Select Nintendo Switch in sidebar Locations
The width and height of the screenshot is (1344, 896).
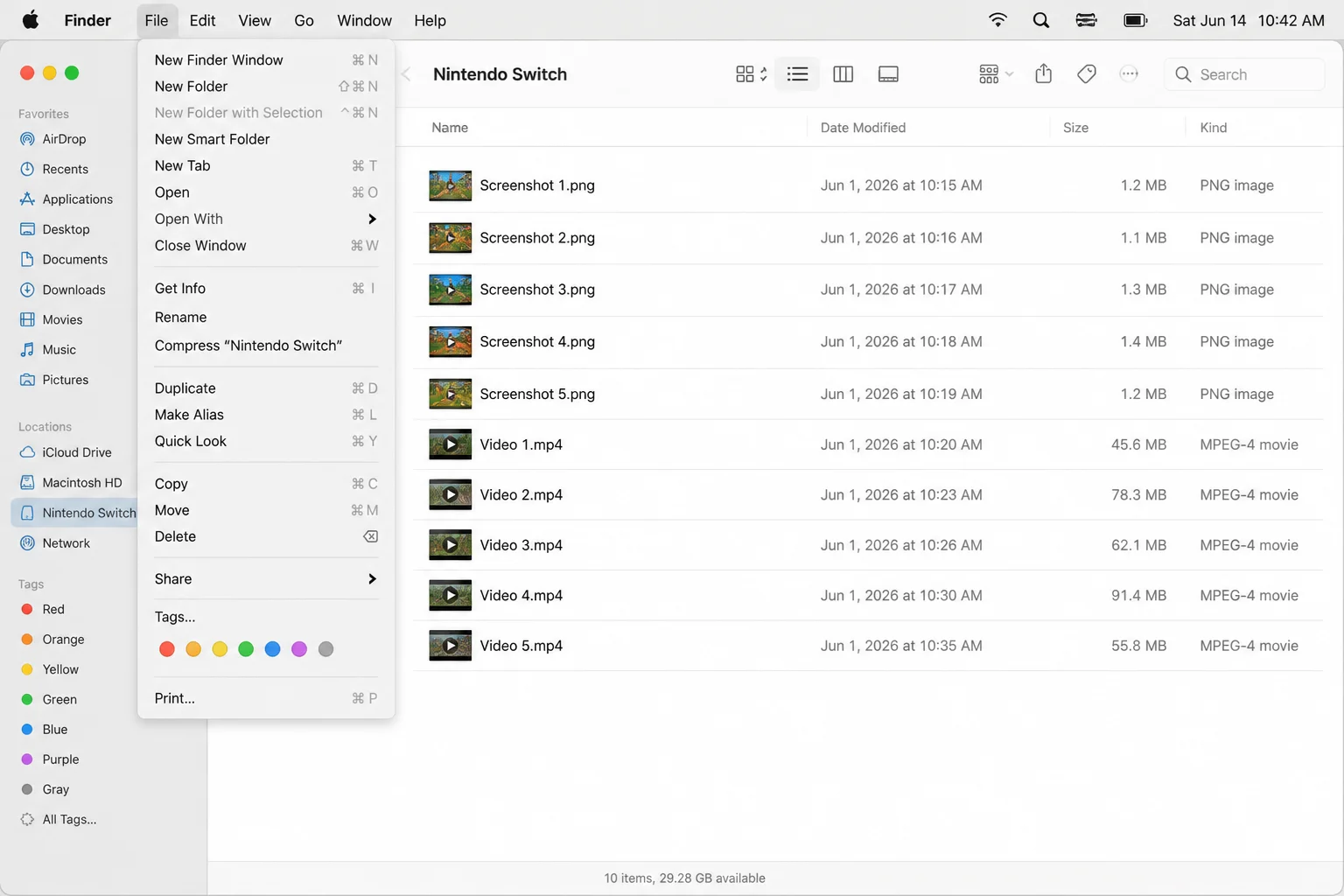(x=74, y=513)
